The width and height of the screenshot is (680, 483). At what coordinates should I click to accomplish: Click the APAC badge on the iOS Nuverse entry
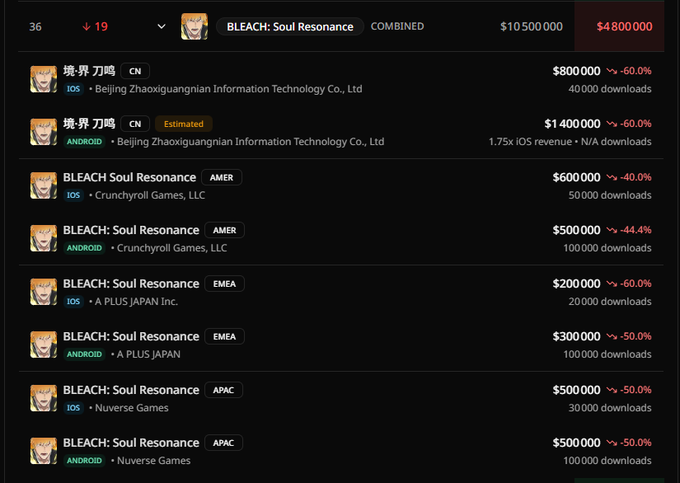coord(223,390)
